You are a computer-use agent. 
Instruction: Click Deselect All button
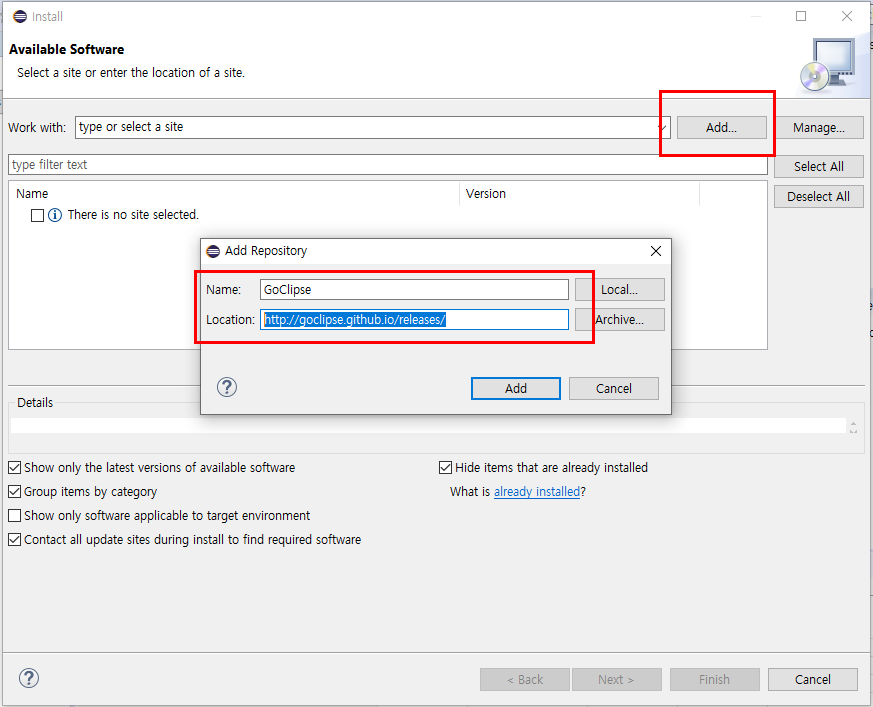(x=818, y=197)
